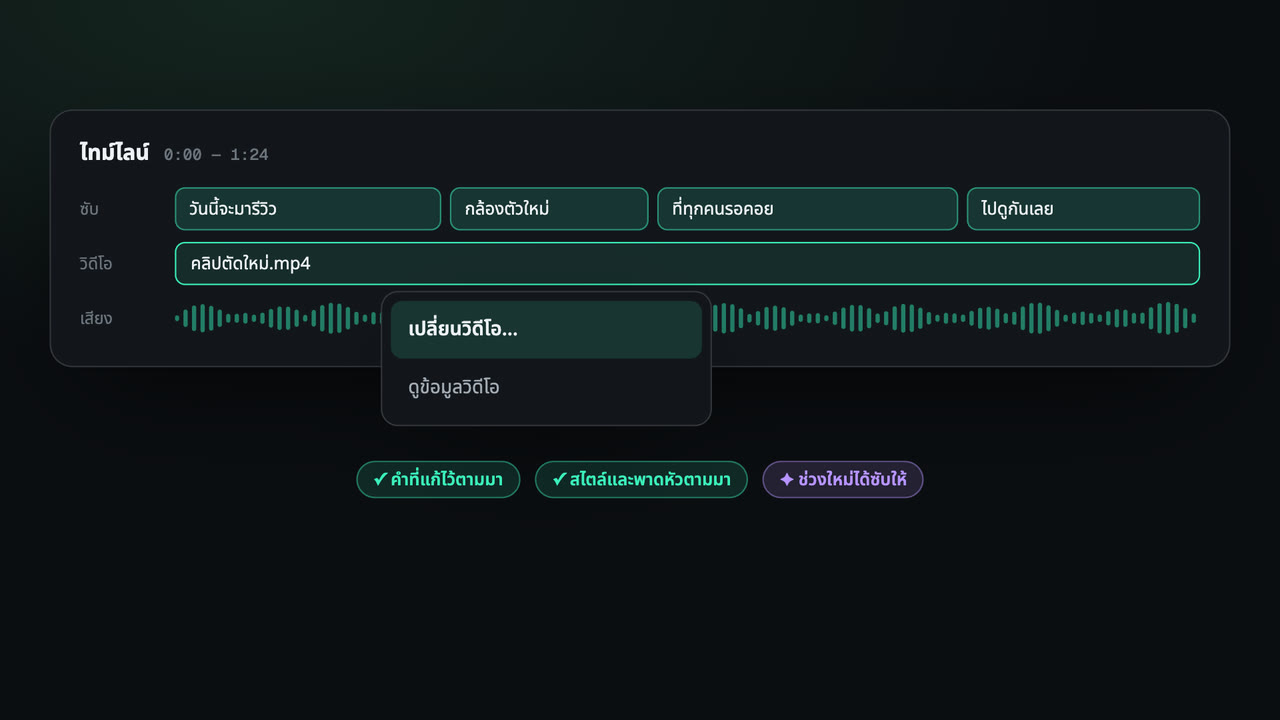Select the subtitle clip "วันนี้จะมารีวิว"
The width and height of the screenshot is (1280, 720).
308,209
